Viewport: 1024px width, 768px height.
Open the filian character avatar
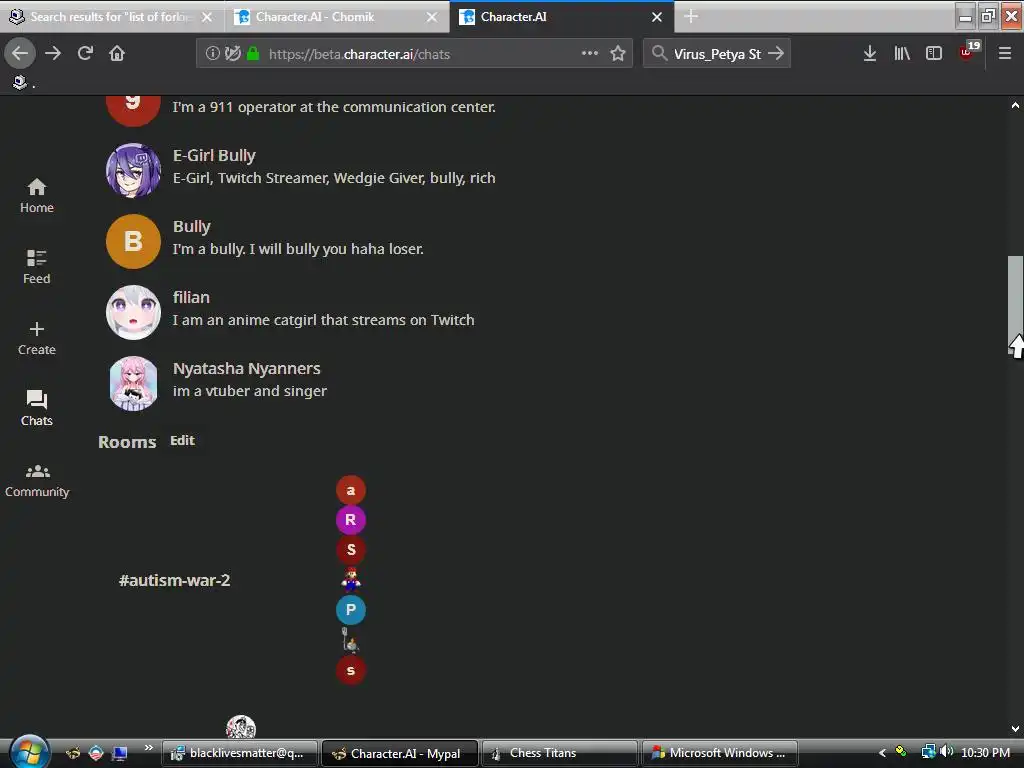(x=133, y=312)
